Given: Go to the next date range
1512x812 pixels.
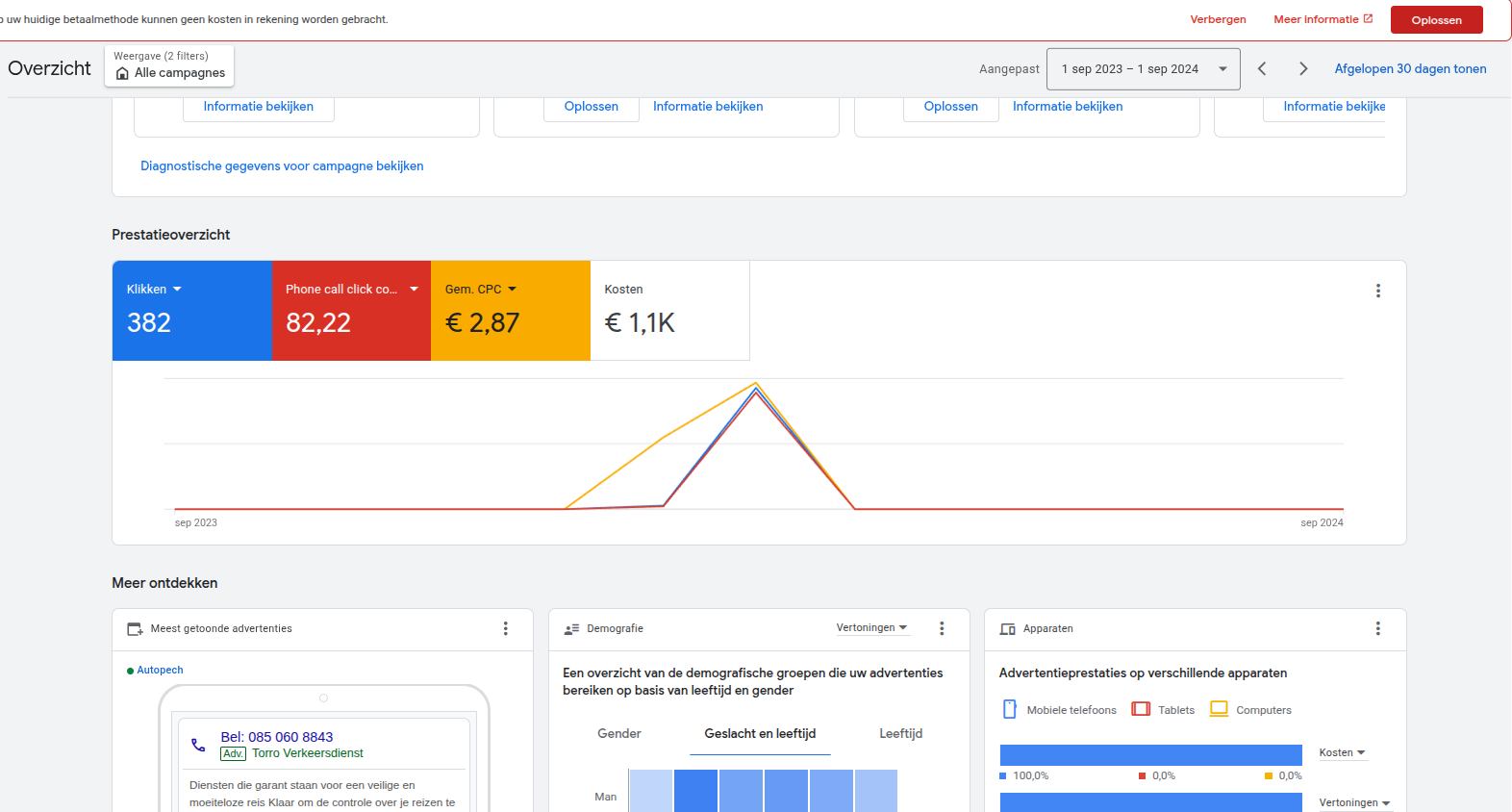Looking at the screenshot, I should pos(1303,68).
